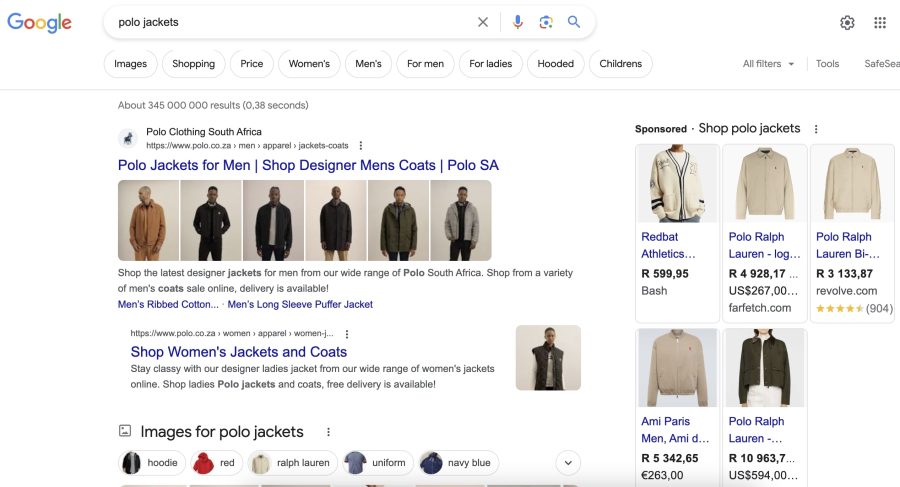Open the Google apps grid icon
The image size is (900, 487).
coord(880,22)
